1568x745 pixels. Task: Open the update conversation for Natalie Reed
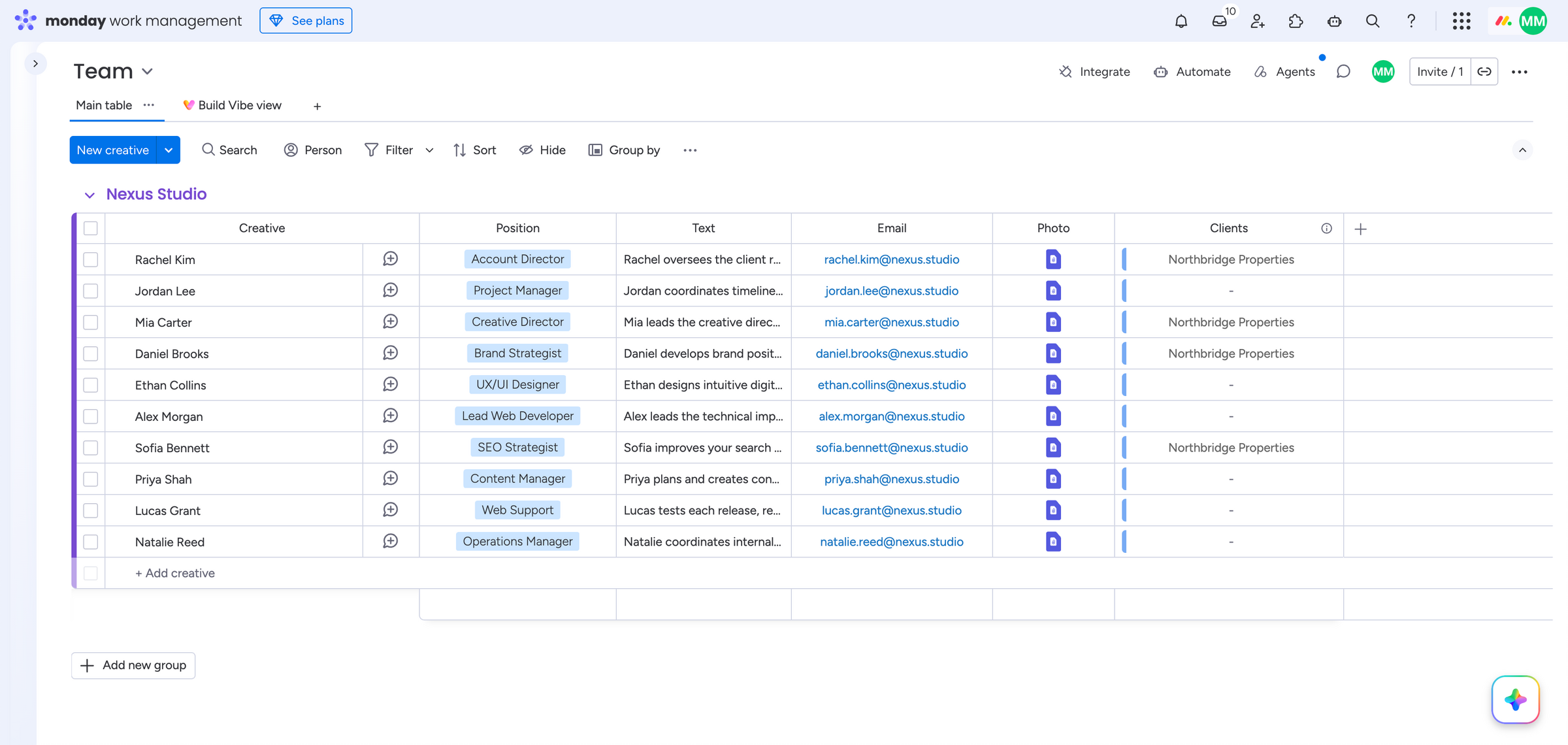(390, 541)
